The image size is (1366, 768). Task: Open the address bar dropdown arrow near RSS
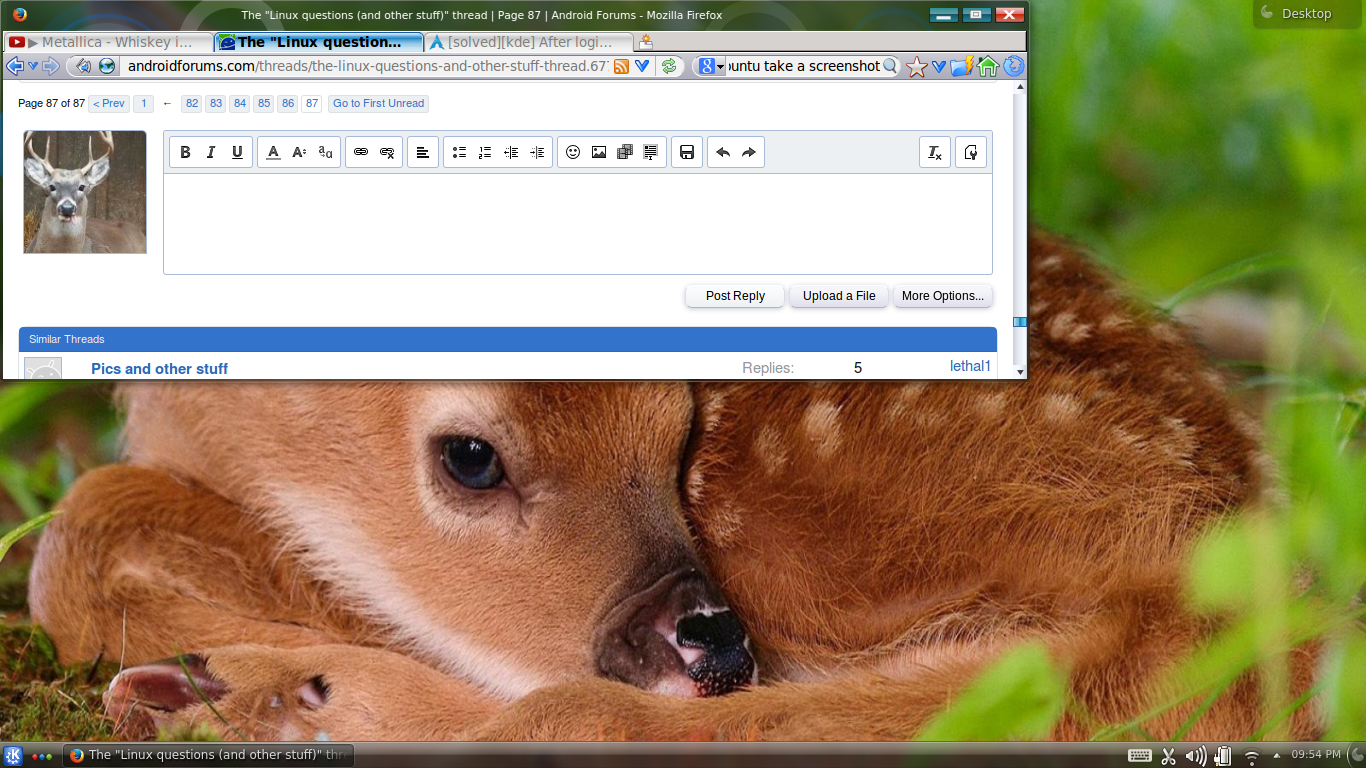(642, 66)
